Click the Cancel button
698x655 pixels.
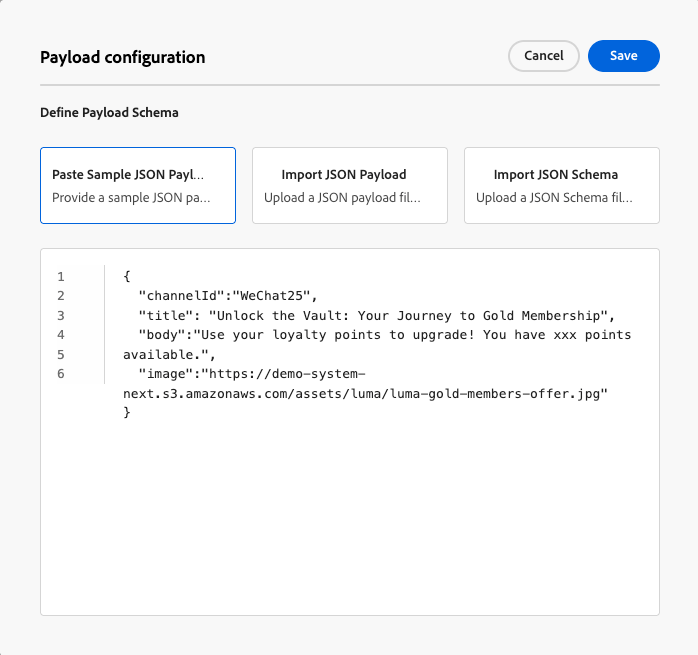544,56
